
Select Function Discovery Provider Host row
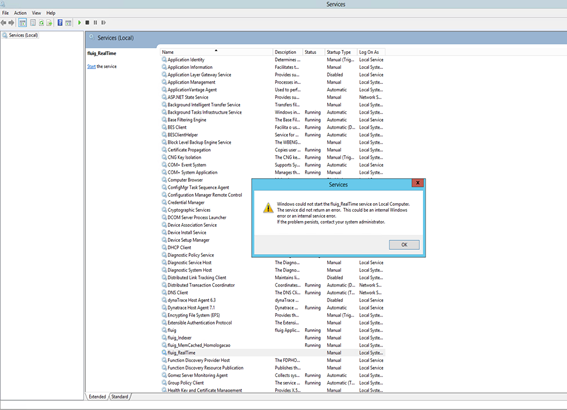pos(273,360)
